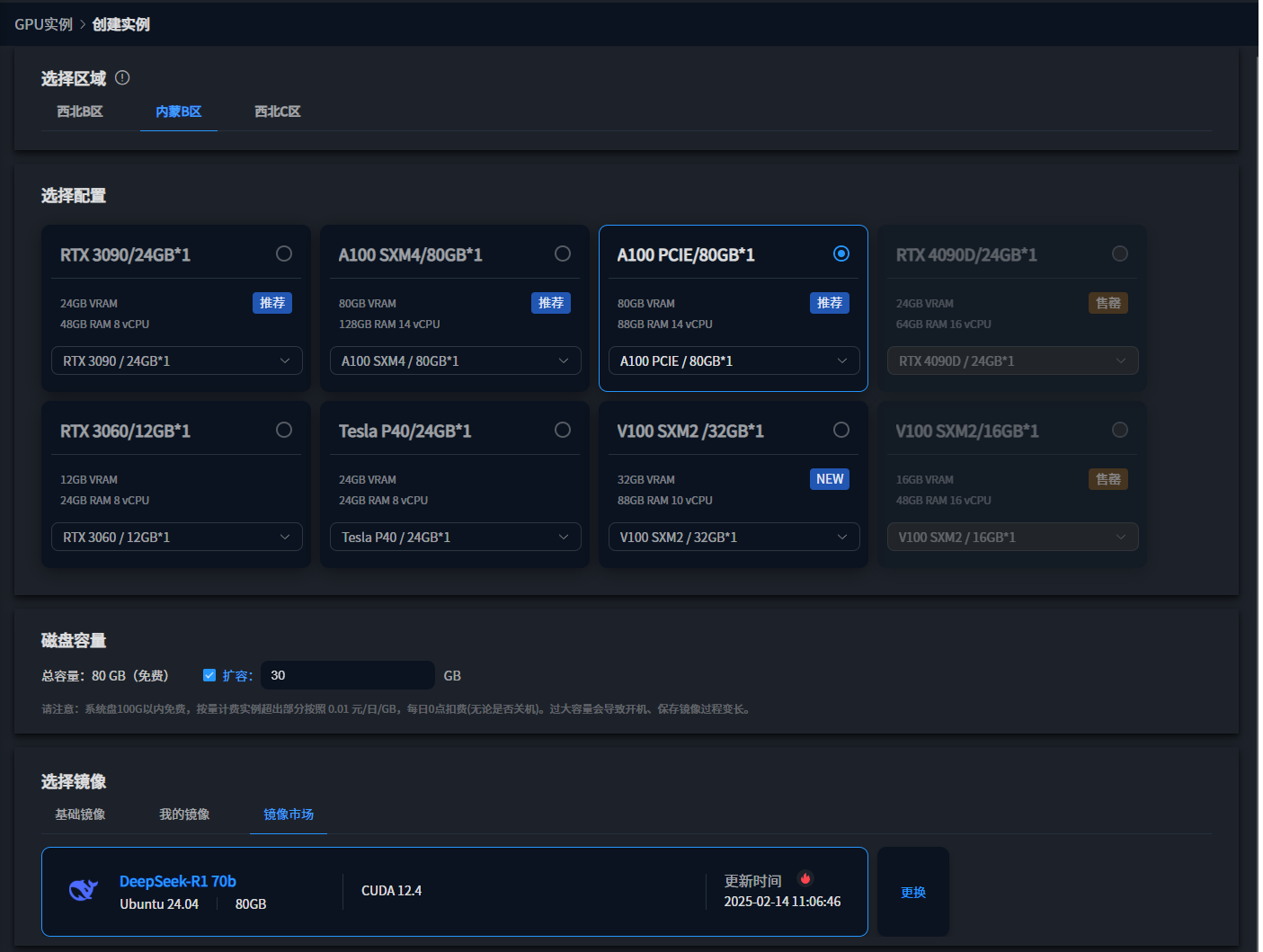This screenshot has height=952, width=1263.
Task: Click the 售罄 badge on RTX 4090D card
Action: pos(1108,303)
